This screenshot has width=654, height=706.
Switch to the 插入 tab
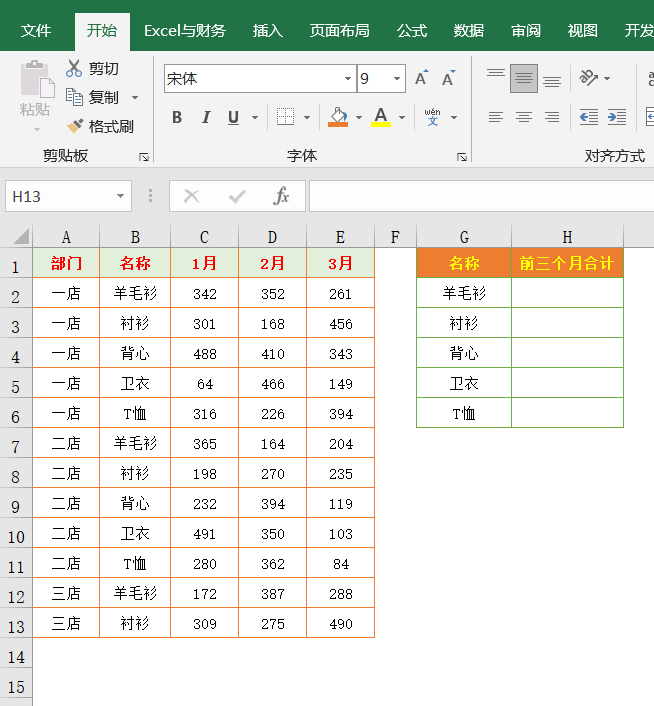(268, 30)
